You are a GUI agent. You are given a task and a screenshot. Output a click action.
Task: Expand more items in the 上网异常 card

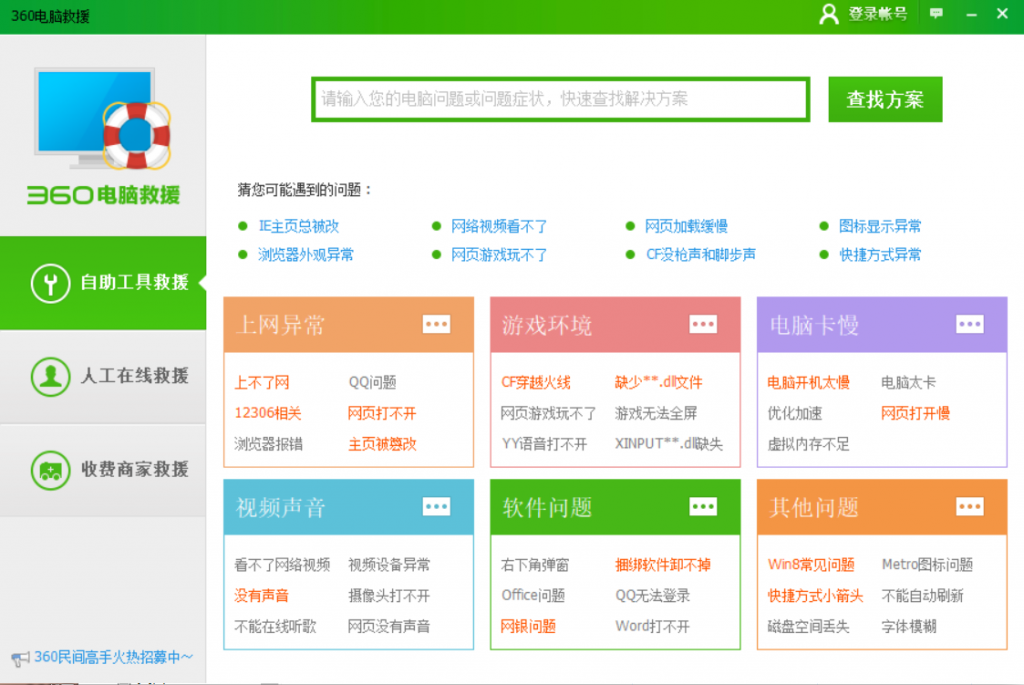click(x=436, y=324)
